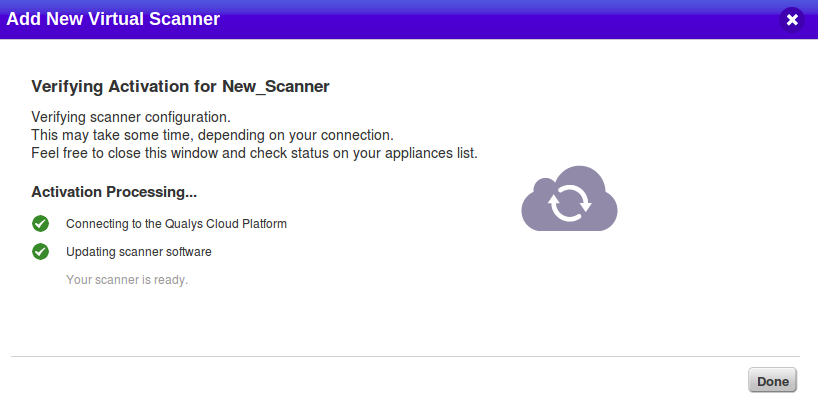The height and width of the screenshot is (414, 818).
Task: Click the purple cloud sync icon
Action: coord(569,199)
